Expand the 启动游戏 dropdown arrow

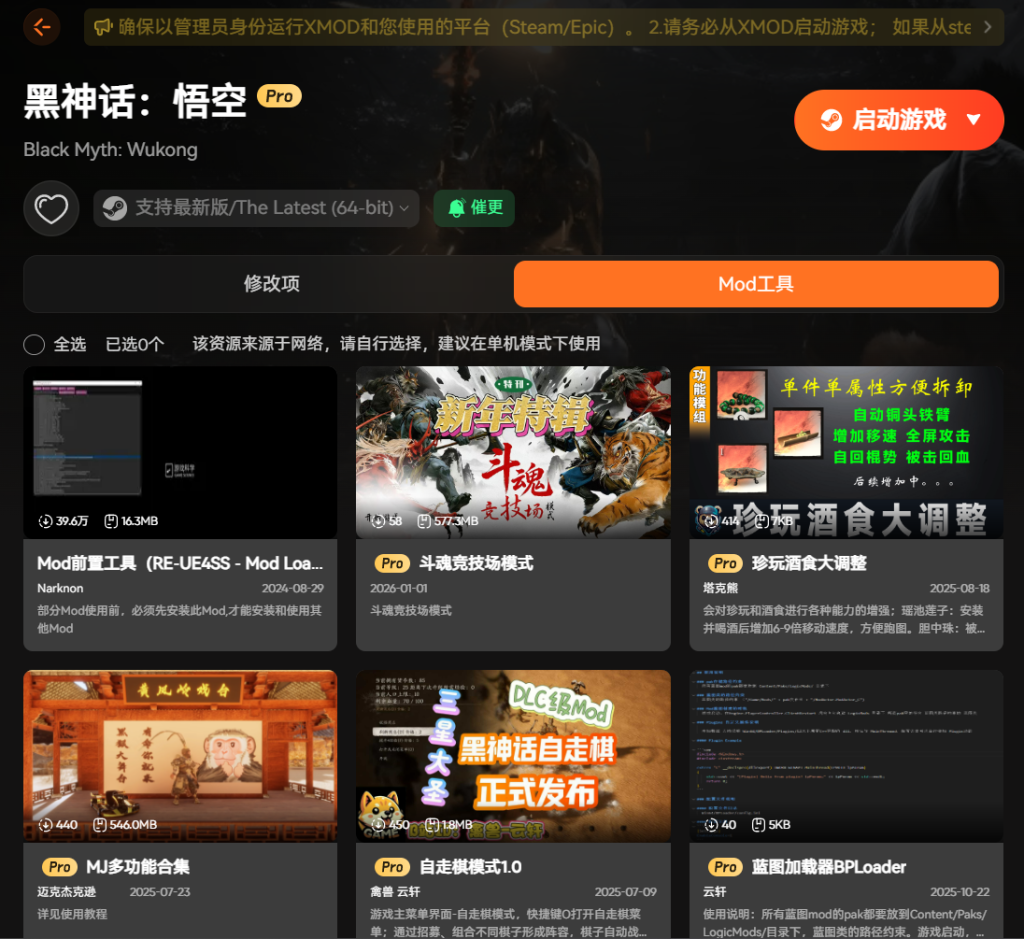[974, 120]
